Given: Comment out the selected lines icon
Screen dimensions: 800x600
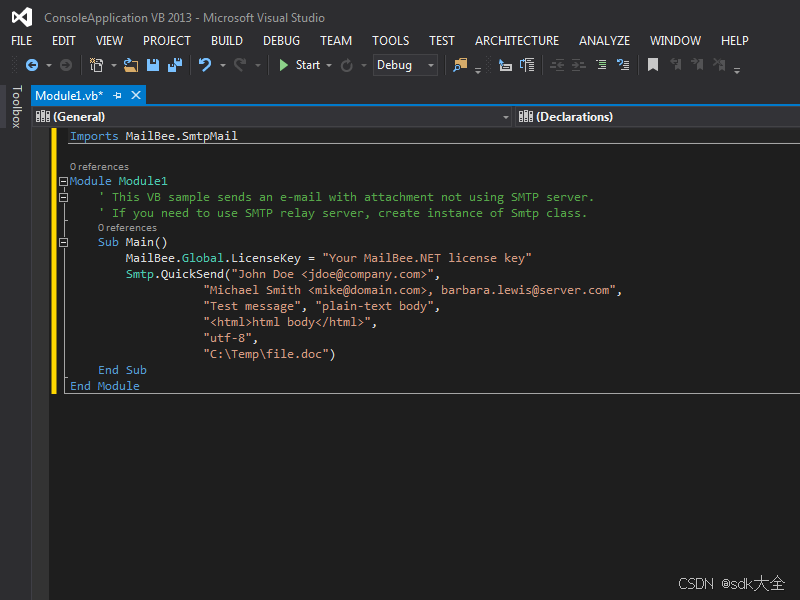Looking at the screenshot, I should tap(601, 65).
